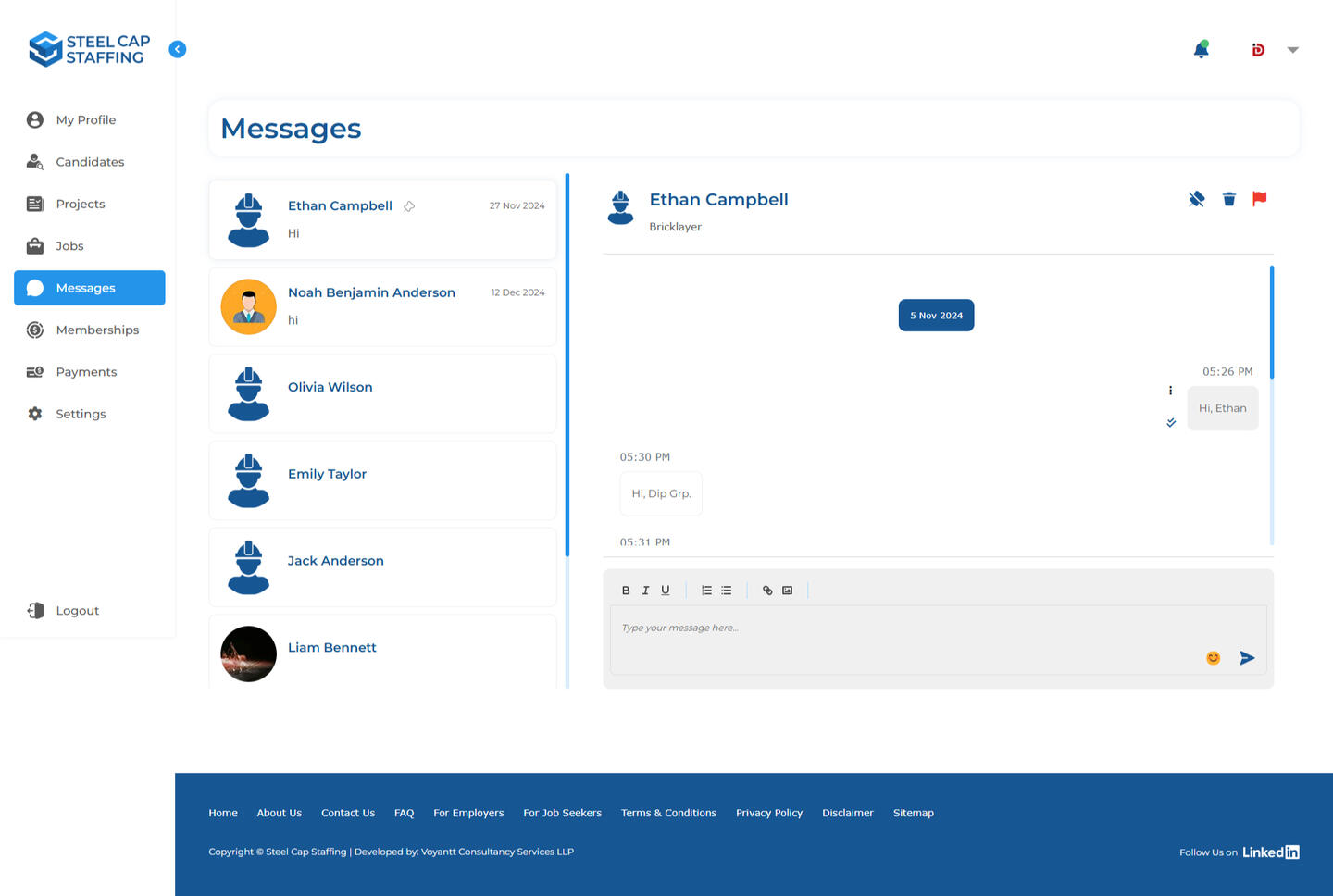Click the 5 Nov 2024 date badge

[x=936, y=315]
